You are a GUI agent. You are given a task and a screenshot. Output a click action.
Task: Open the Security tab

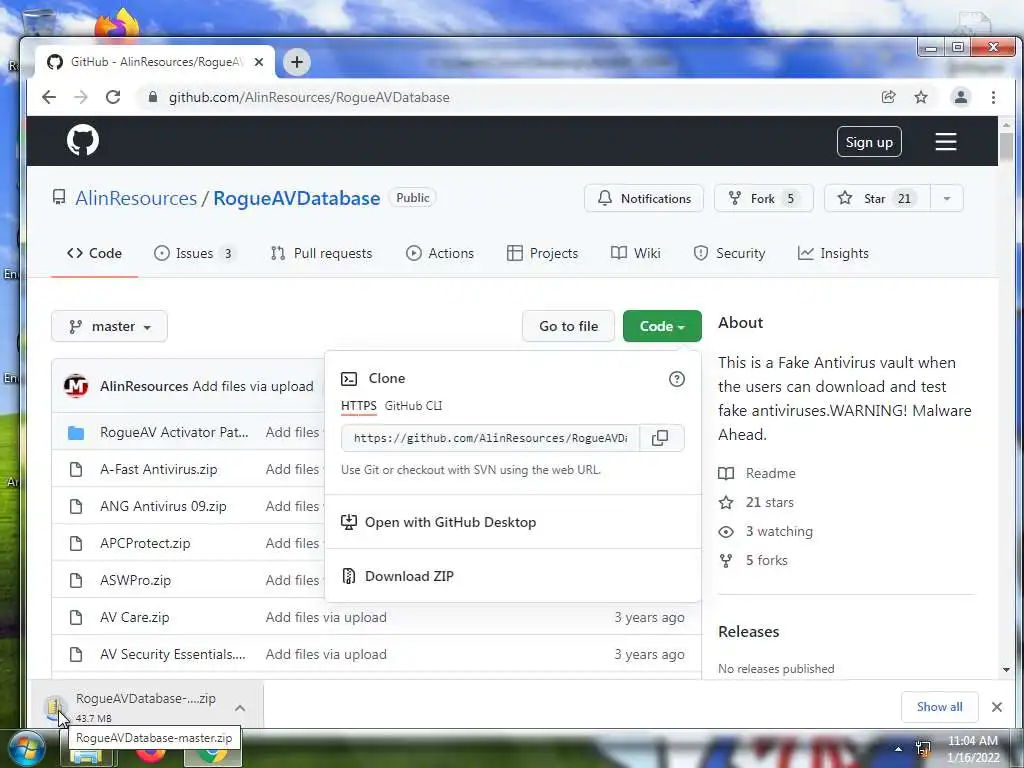point(729,253)
